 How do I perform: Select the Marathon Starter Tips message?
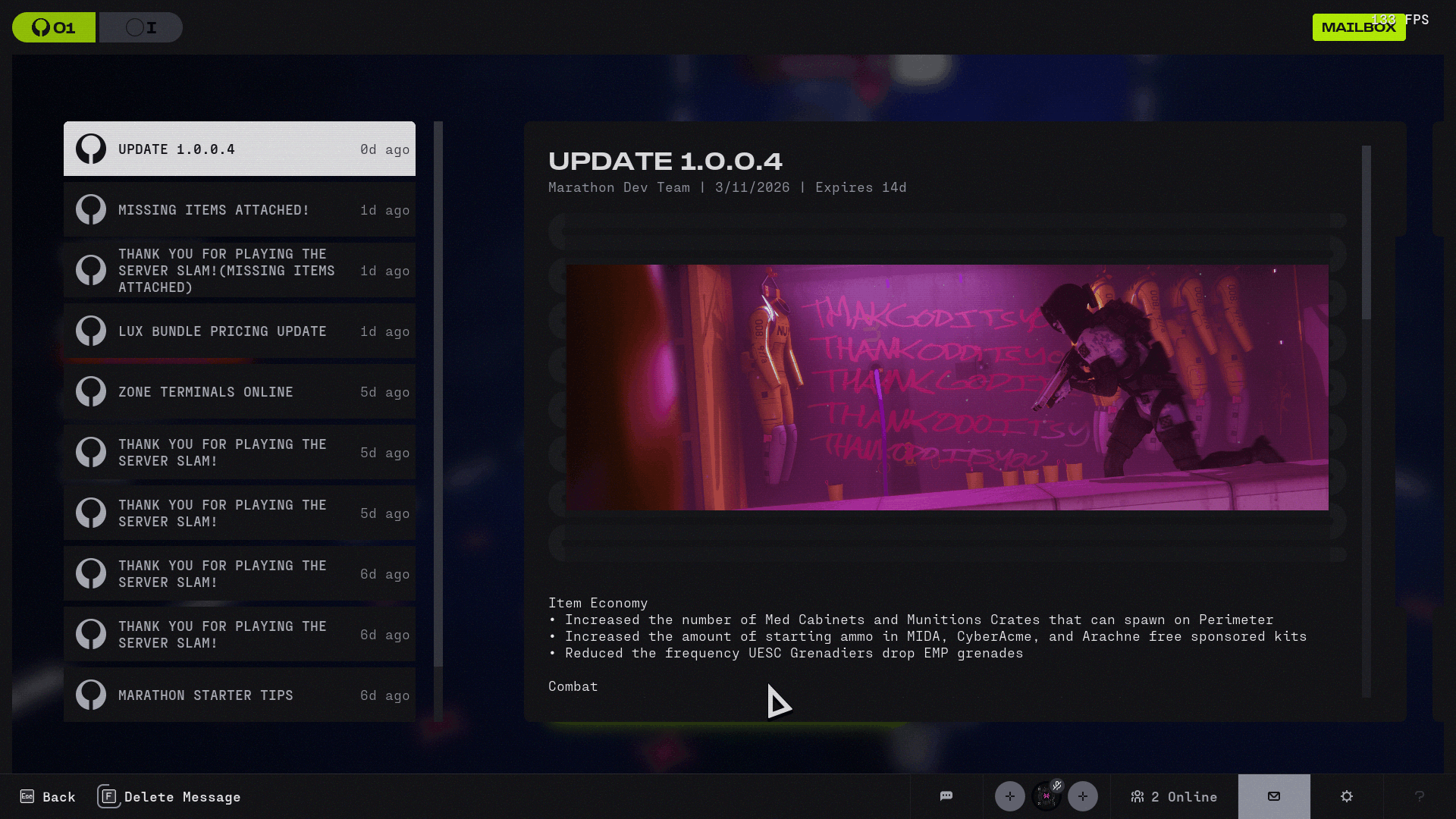[240, 695]
